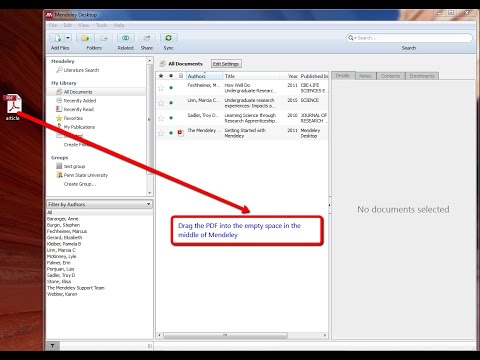Open the Add Files dropdown arrow

68,38
